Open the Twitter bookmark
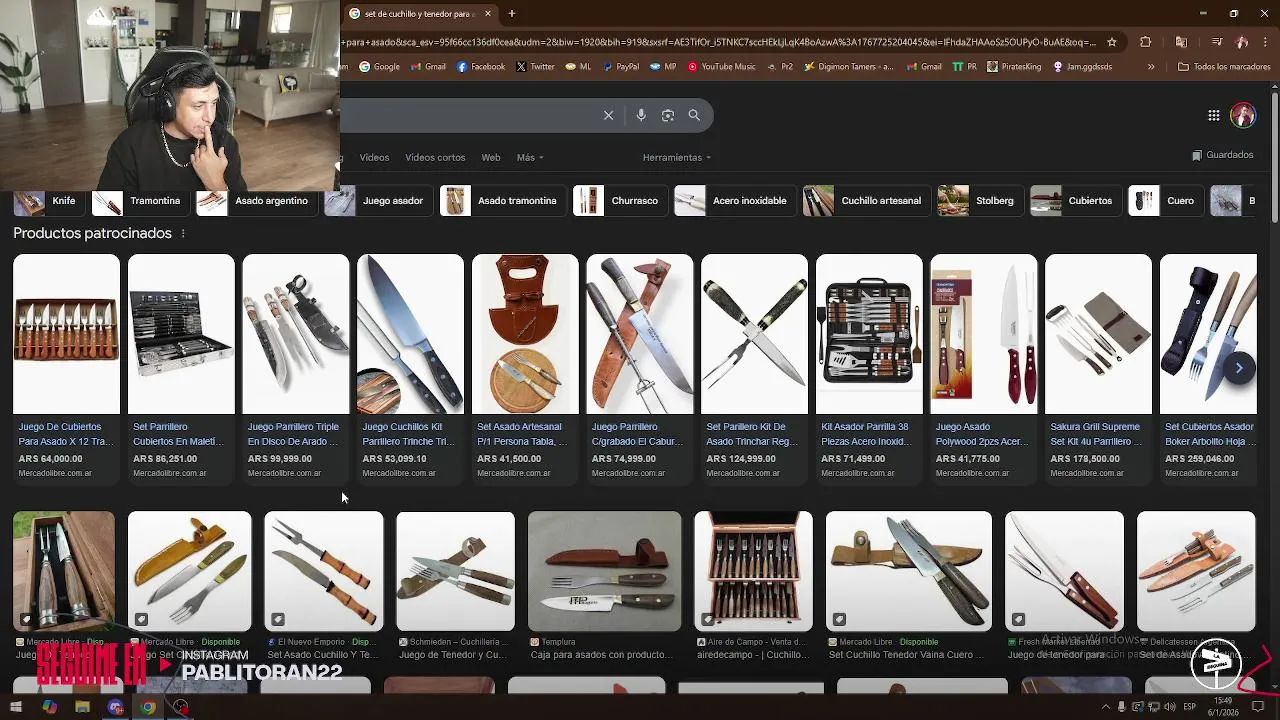The height and width of the screenshot is (720, 1280). pos(535,67)
